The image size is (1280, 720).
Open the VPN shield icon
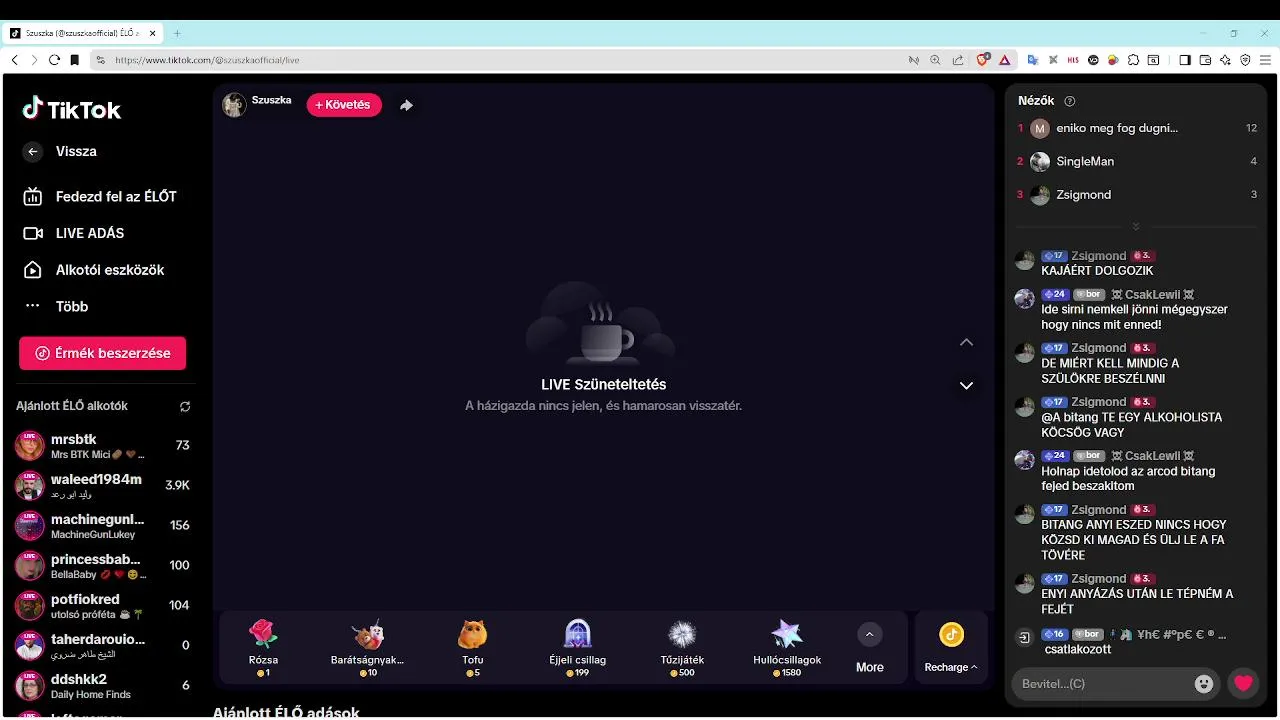1245,60
